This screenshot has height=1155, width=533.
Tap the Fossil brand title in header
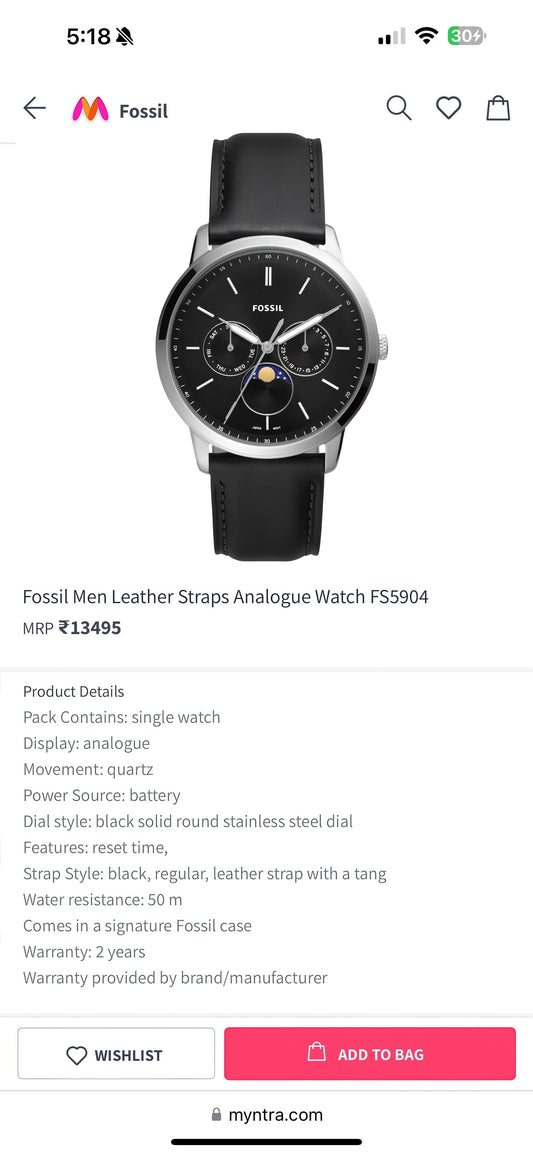(144, 111)
